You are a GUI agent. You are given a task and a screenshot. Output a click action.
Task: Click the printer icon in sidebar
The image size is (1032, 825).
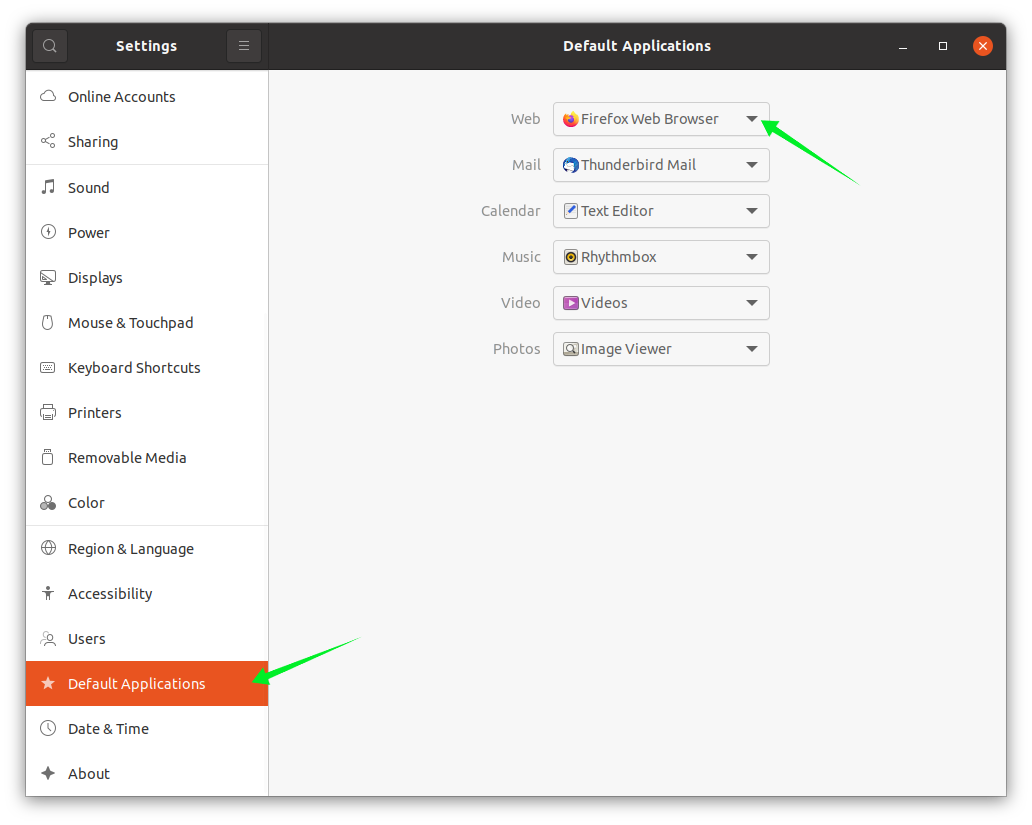click(48, 412)
